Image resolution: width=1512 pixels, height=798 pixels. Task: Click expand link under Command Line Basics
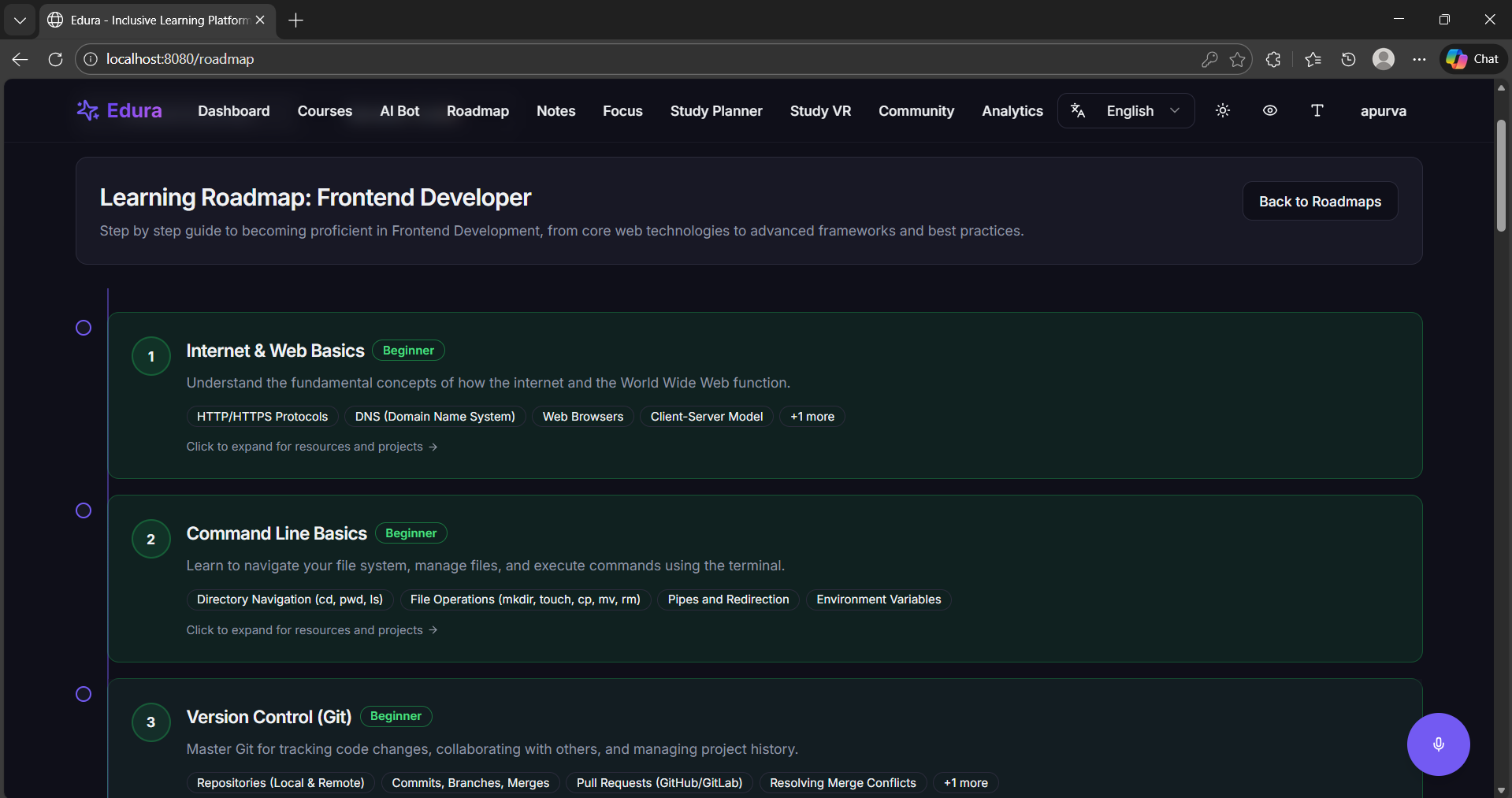point(312,630)
